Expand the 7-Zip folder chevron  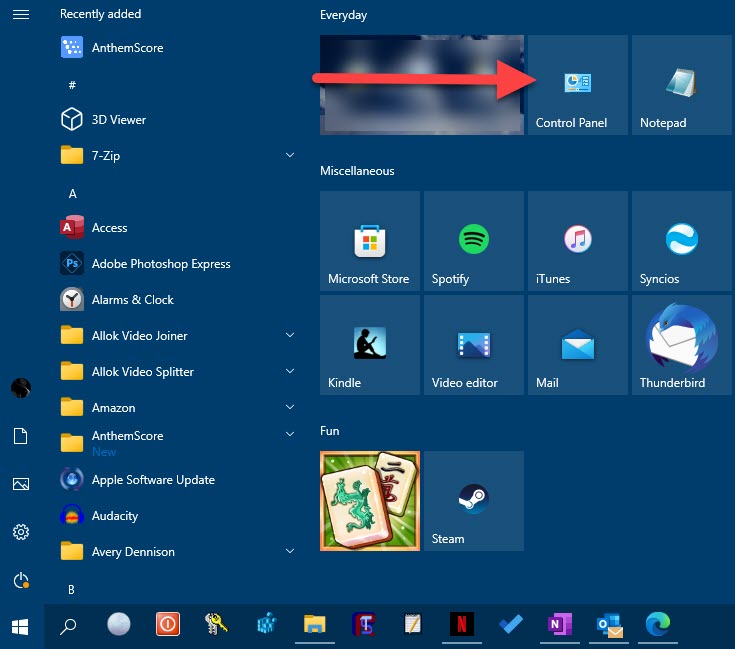pos(290,155)
